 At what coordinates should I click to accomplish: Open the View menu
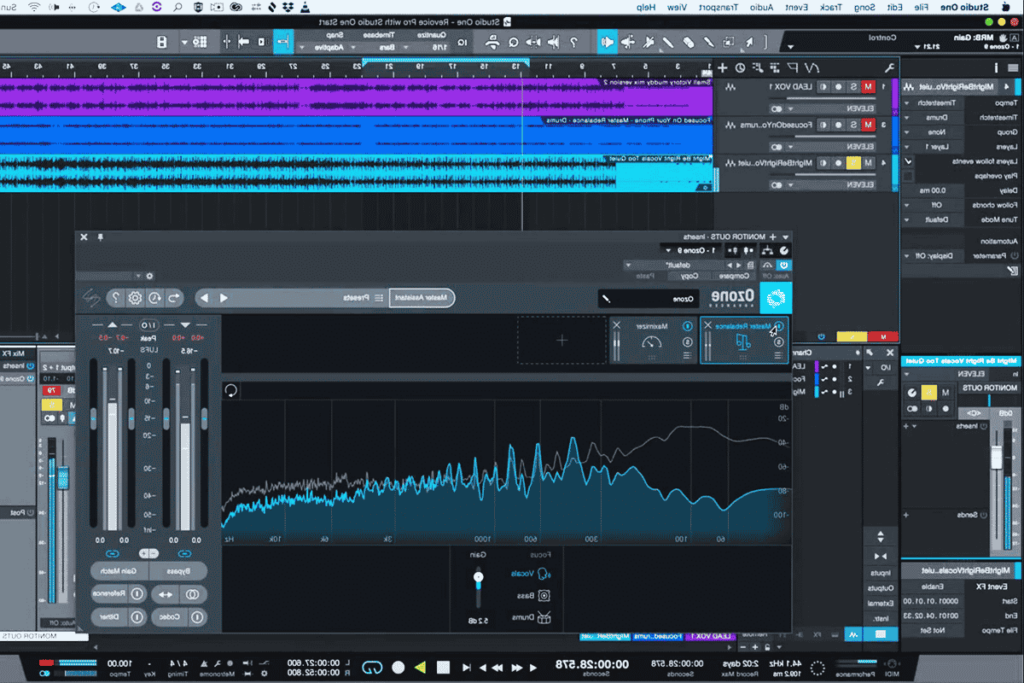click(677, 7)
